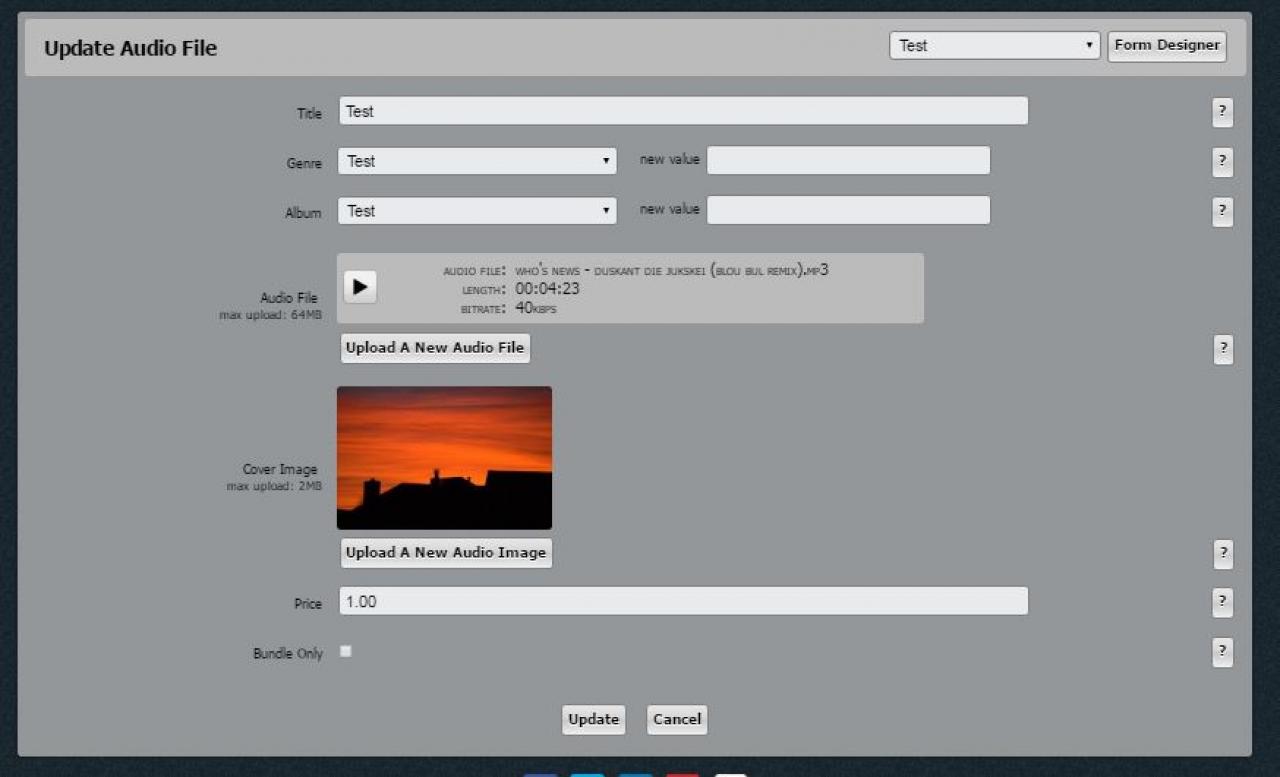Image resolution: width=1280 pixels, height=777 pixels.
Task: Expand the Album dropdown list
Action: point(477,211)
